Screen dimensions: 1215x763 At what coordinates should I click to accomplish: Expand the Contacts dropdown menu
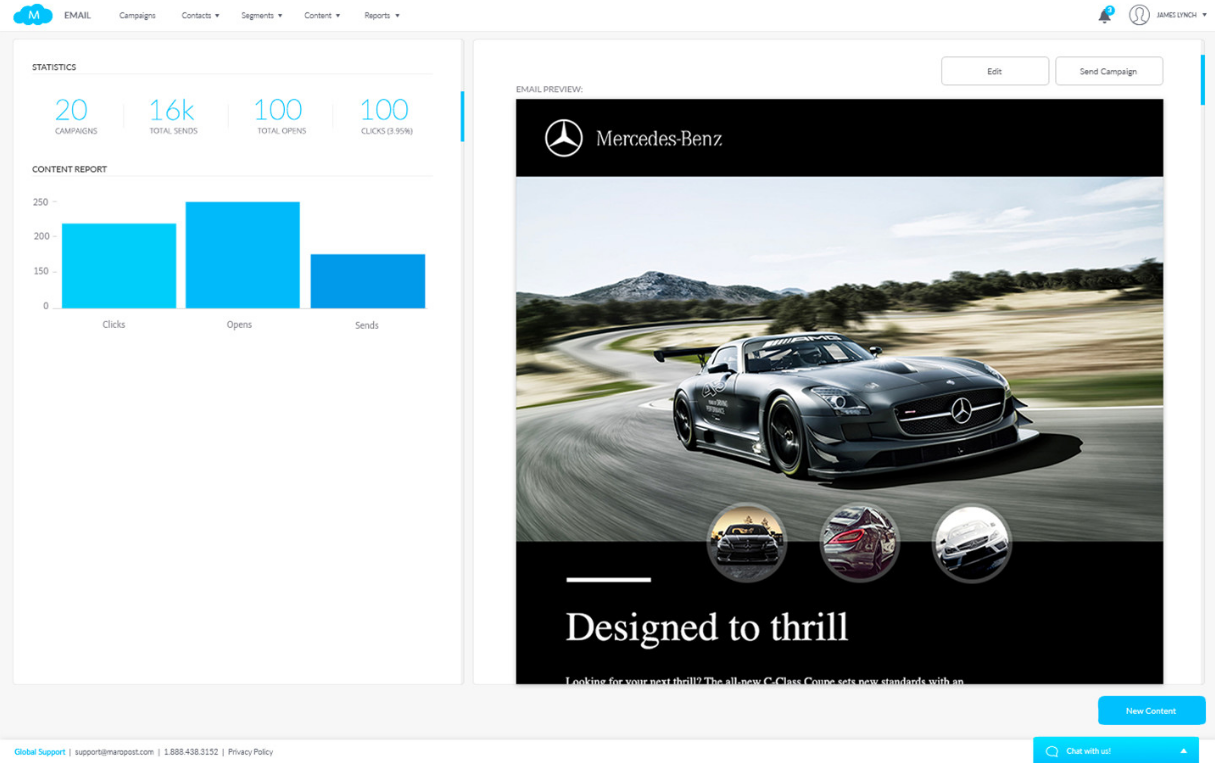point(200,16)
